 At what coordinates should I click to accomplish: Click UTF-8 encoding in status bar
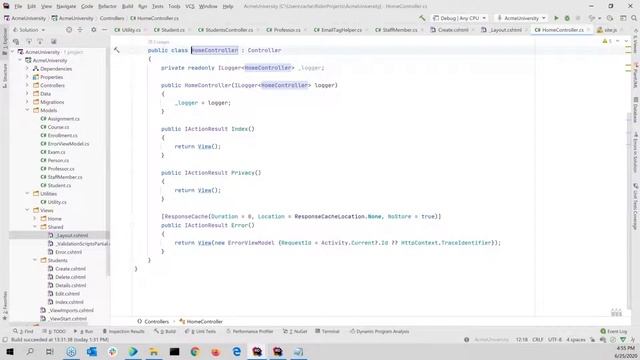tap(555, 340)
